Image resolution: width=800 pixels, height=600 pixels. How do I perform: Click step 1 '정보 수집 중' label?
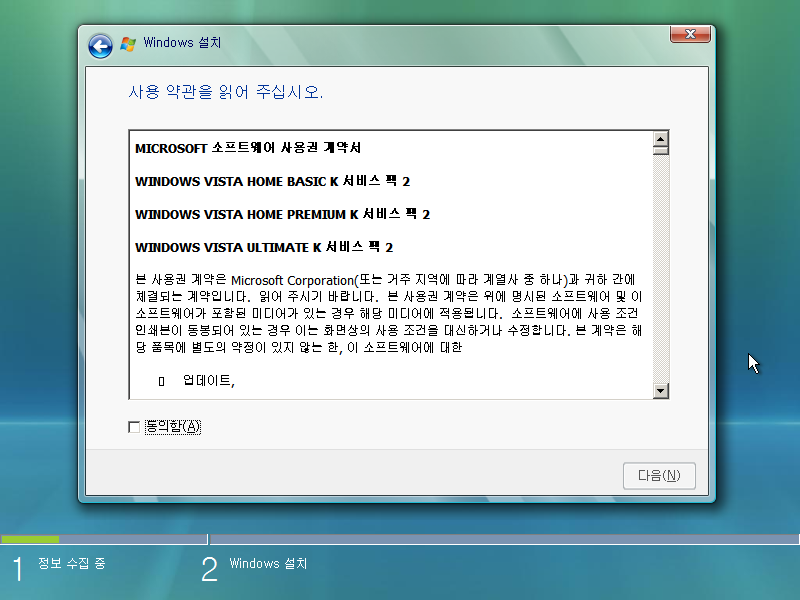pyautogui.click(x=71, y=563)
